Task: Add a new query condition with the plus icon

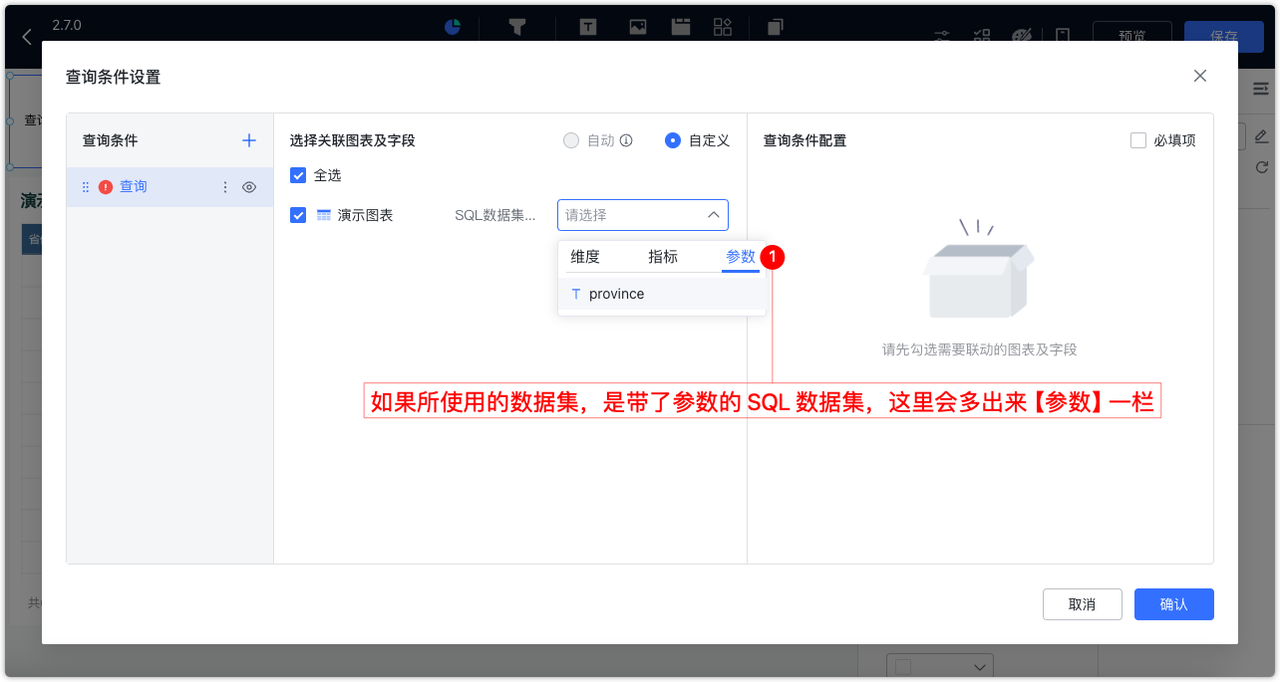Action: tap(248, 140)
